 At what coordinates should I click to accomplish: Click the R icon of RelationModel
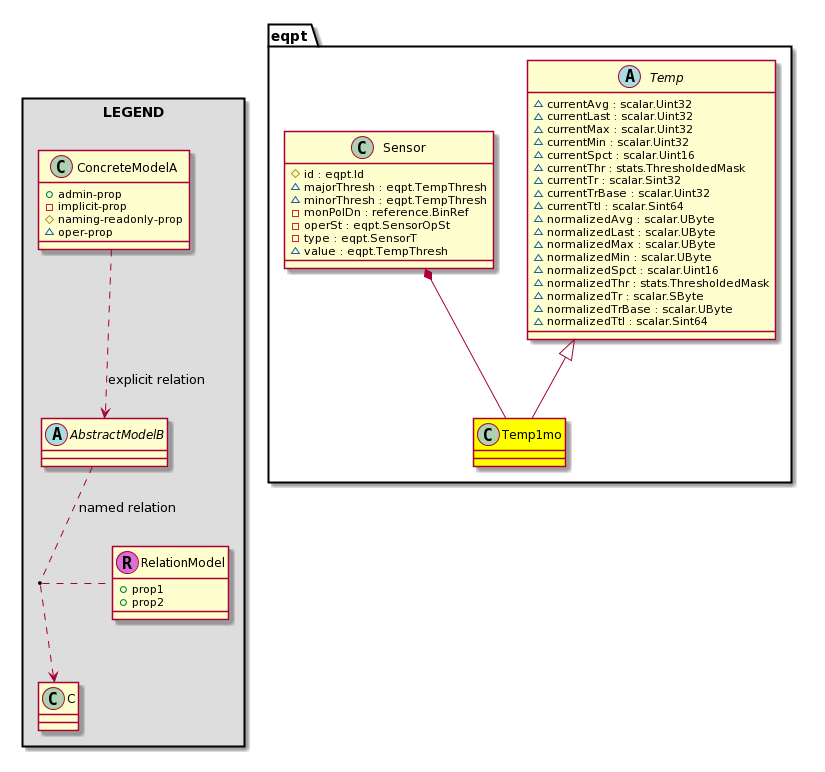[x=127, y=562]
